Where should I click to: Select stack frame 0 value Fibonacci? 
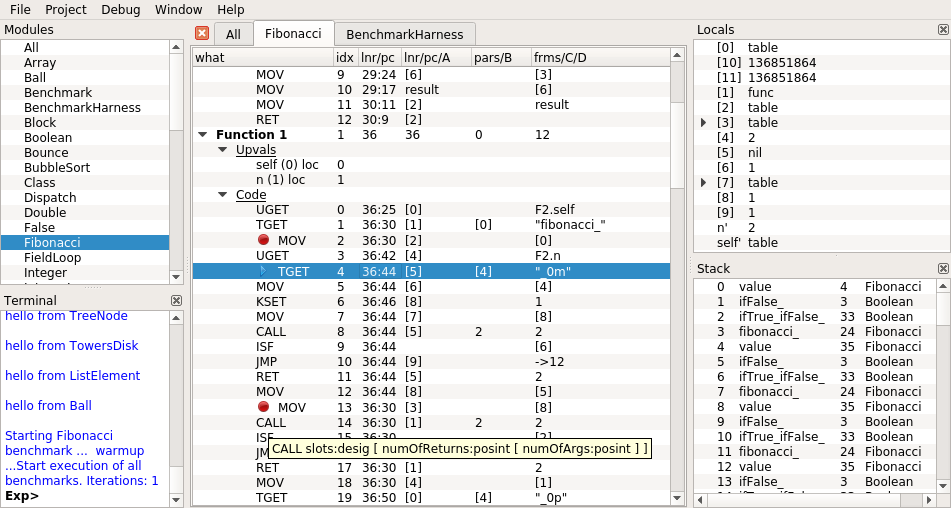click(815, 286)
